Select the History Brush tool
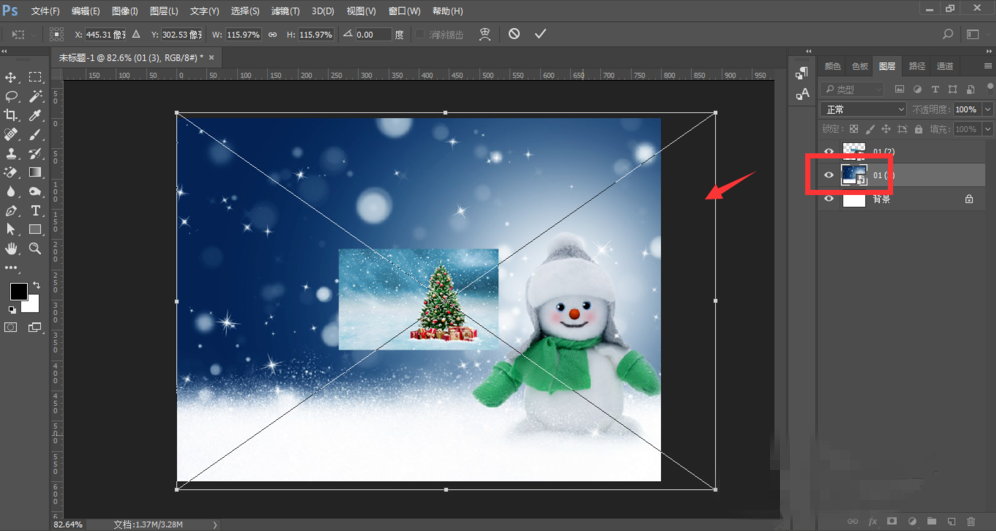 coord(35,153)
